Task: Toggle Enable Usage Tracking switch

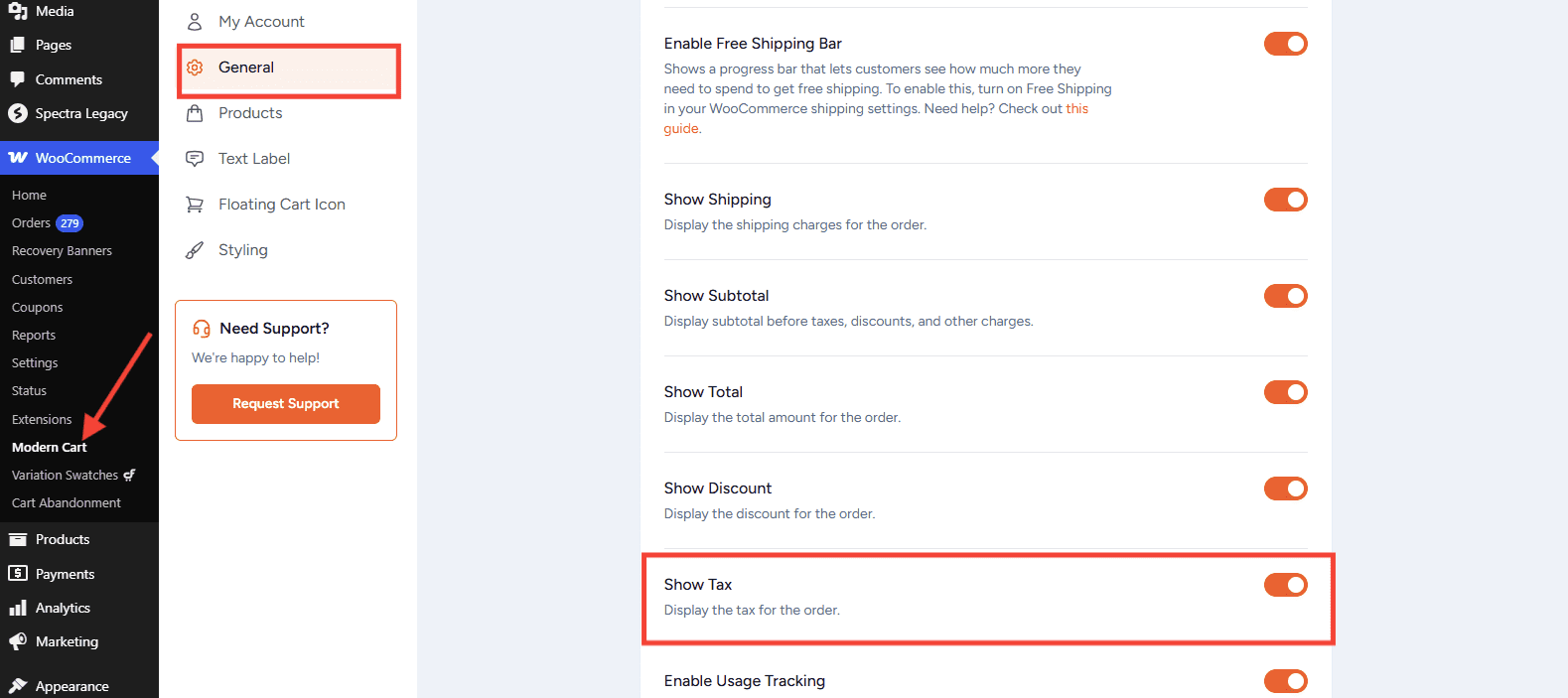Action: (x=1285, y=681)
